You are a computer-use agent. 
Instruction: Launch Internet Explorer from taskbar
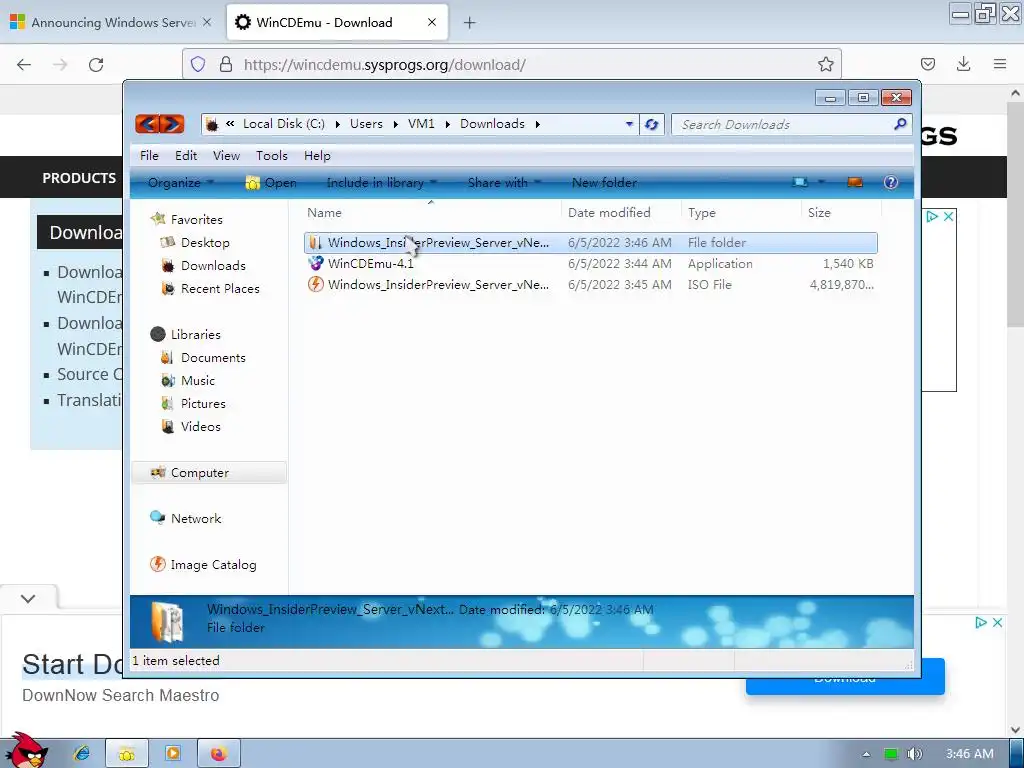pyautogui.click(x=82, y=754)
